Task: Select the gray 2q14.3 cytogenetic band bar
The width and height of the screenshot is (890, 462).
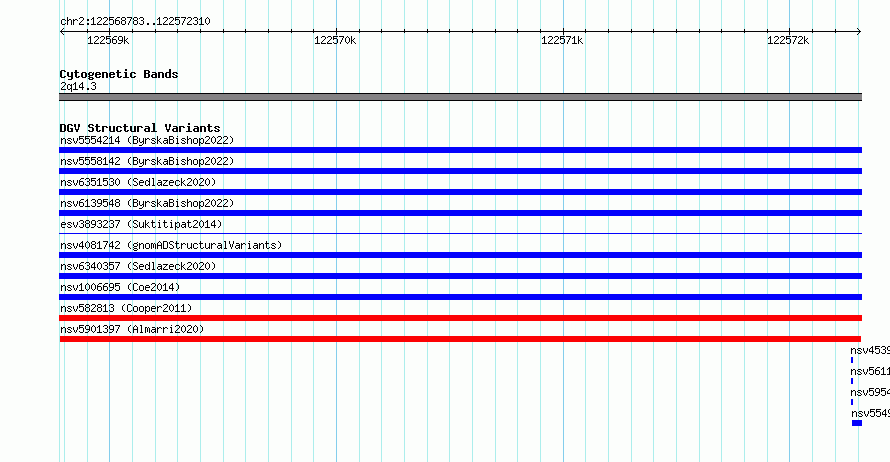Action: (460, 97)
